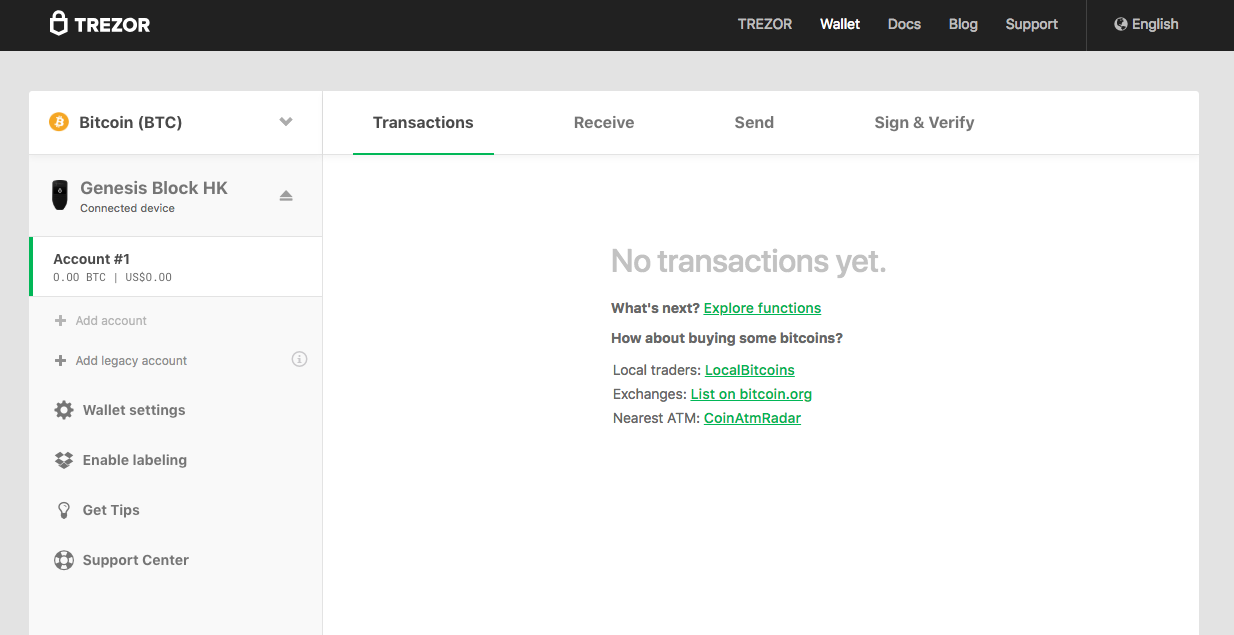Click the Add legacy account label

point(131,361)
